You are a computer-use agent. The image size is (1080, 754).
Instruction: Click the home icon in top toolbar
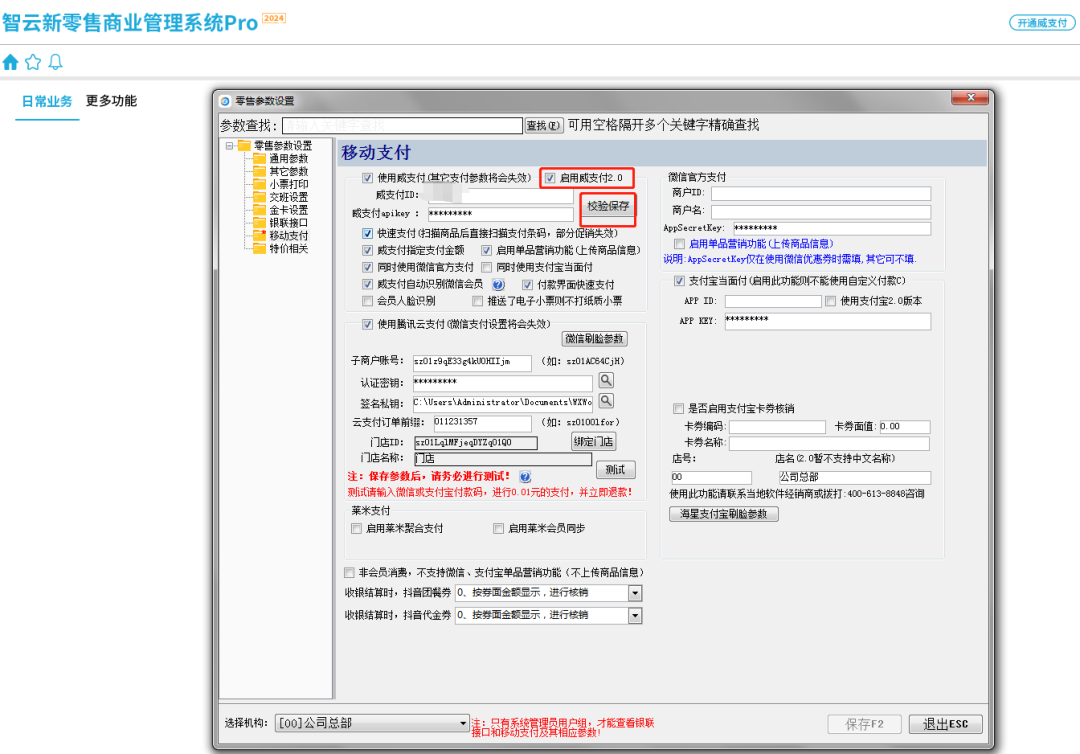[x=11, y=62]
